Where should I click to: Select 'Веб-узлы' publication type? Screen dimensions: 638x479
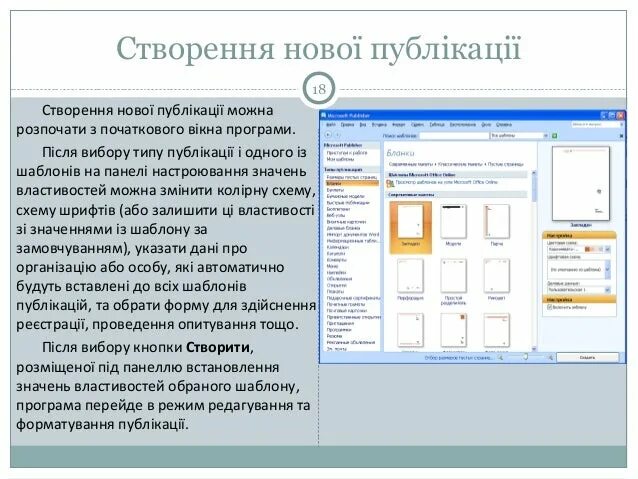pos(336,215)
